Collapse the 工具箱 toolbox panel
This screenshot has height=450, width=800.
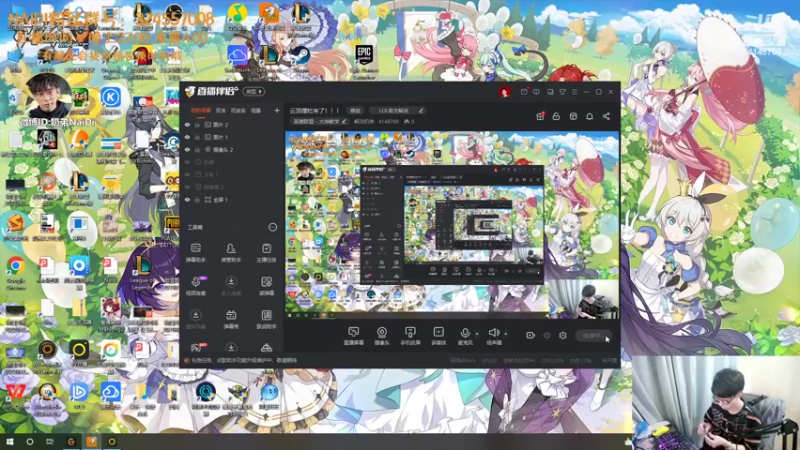[273, 227]
